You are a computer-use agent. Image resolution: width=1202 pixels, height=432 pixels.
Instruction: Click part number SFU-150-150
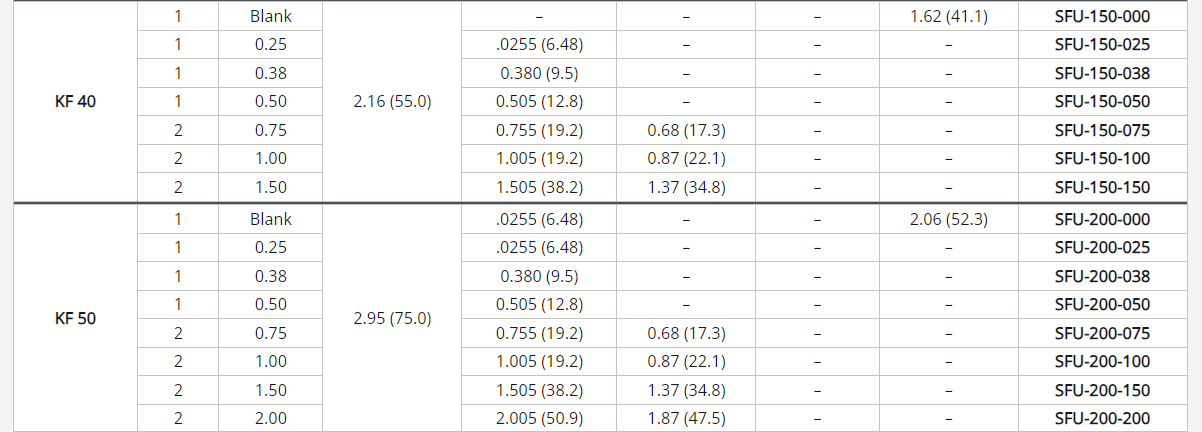1102,187
